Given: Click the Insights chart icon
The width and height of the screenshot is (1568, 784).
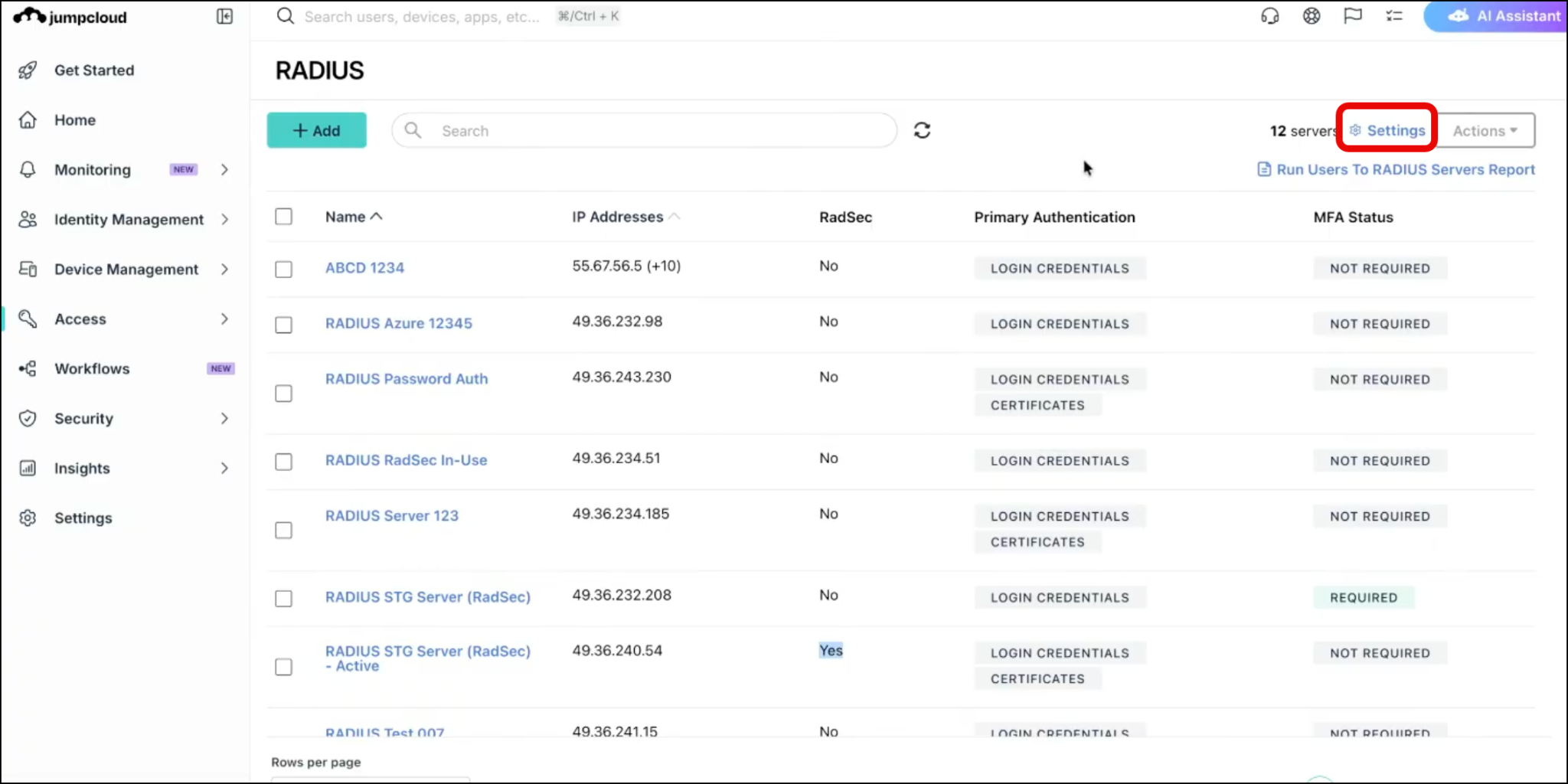Looking at the screenshot, I should (28, 469).
